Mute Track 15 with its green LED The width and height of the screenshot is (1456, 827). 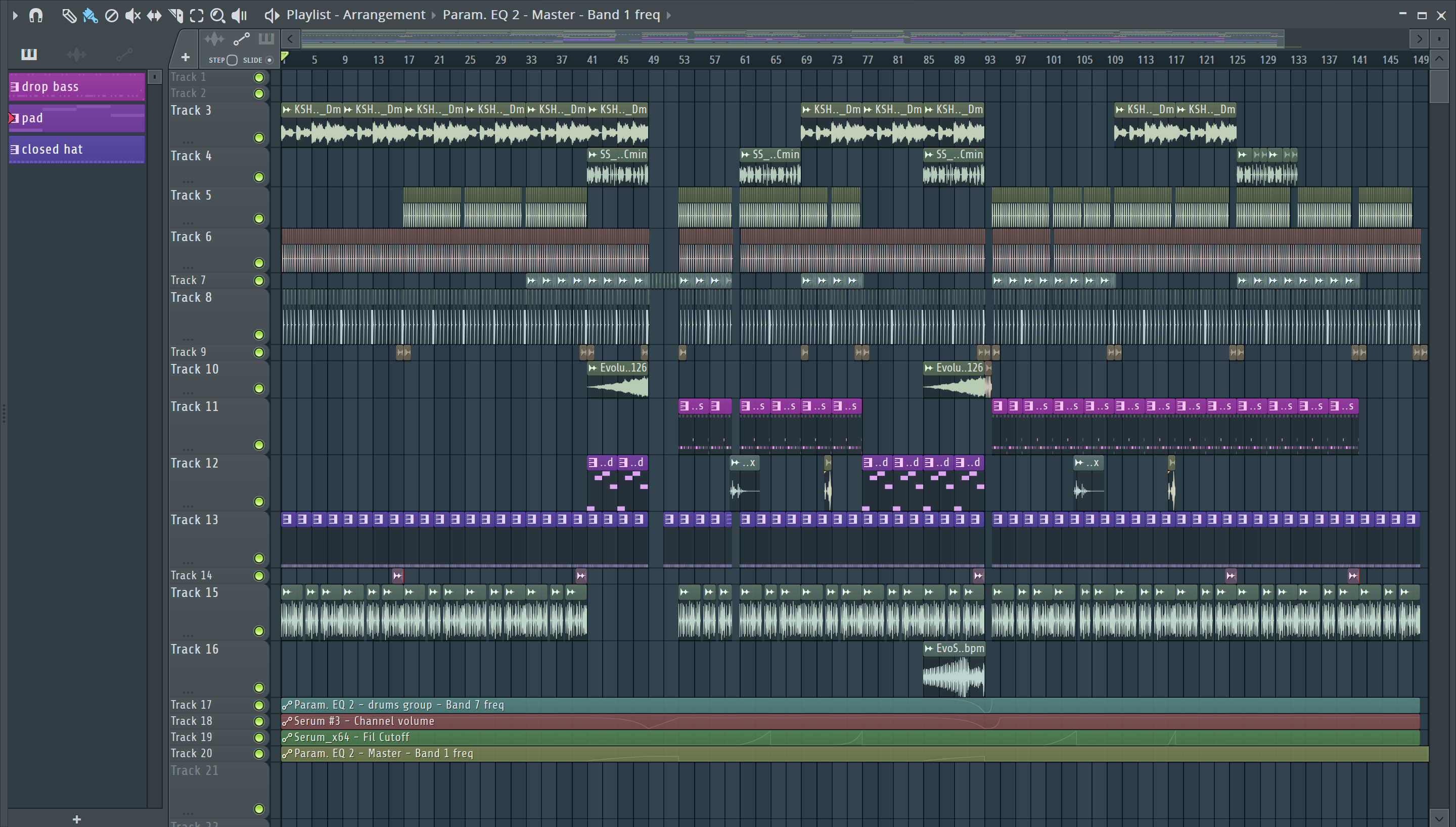259,631
